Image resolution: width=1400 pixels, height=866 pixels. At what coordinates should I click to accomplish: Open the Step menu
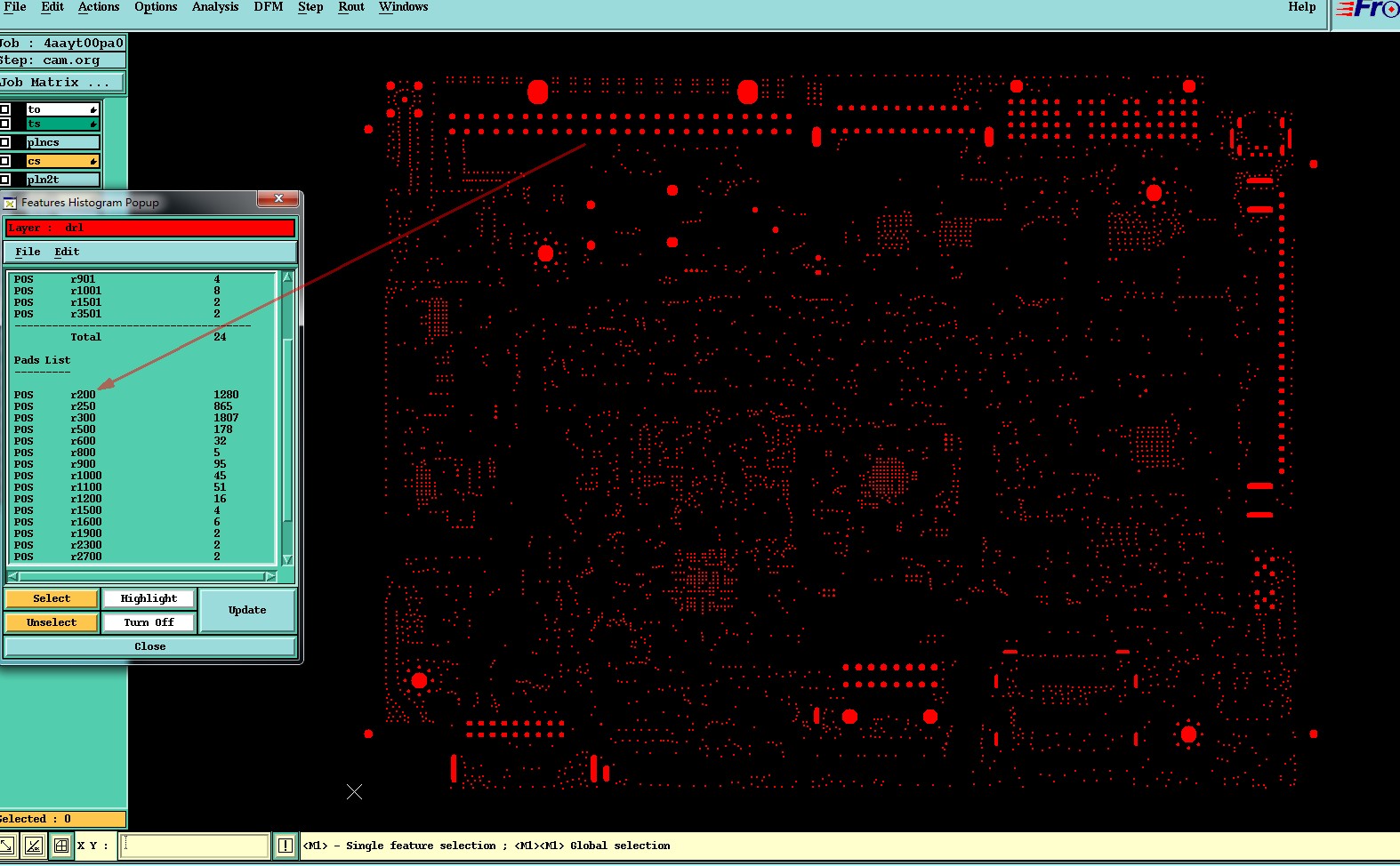point(310,7)
